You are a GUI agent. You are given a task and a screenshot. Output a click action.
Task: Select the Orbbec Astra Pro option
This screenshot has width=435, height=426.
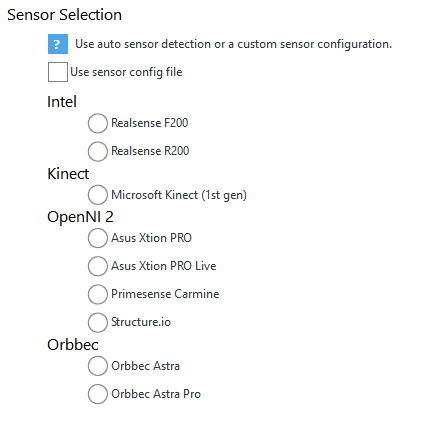[x=98, y=394]
